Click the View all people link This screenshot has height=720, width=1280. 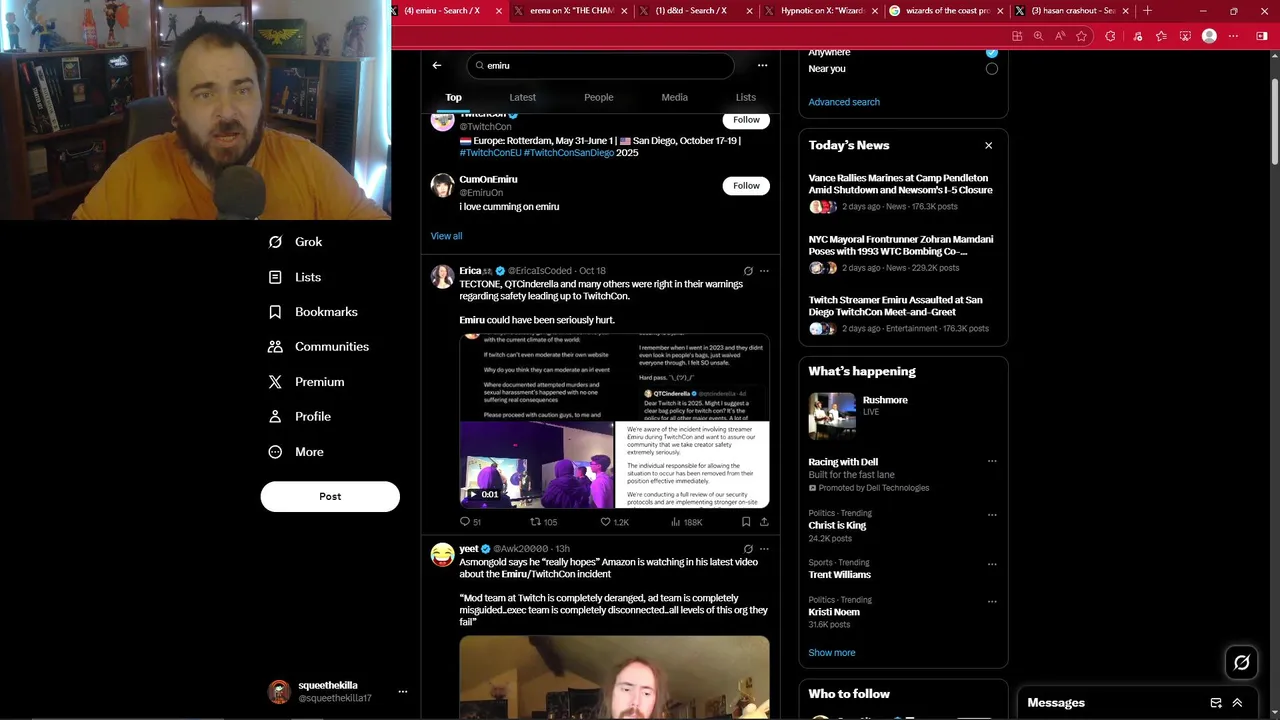(x=447, y=236)
